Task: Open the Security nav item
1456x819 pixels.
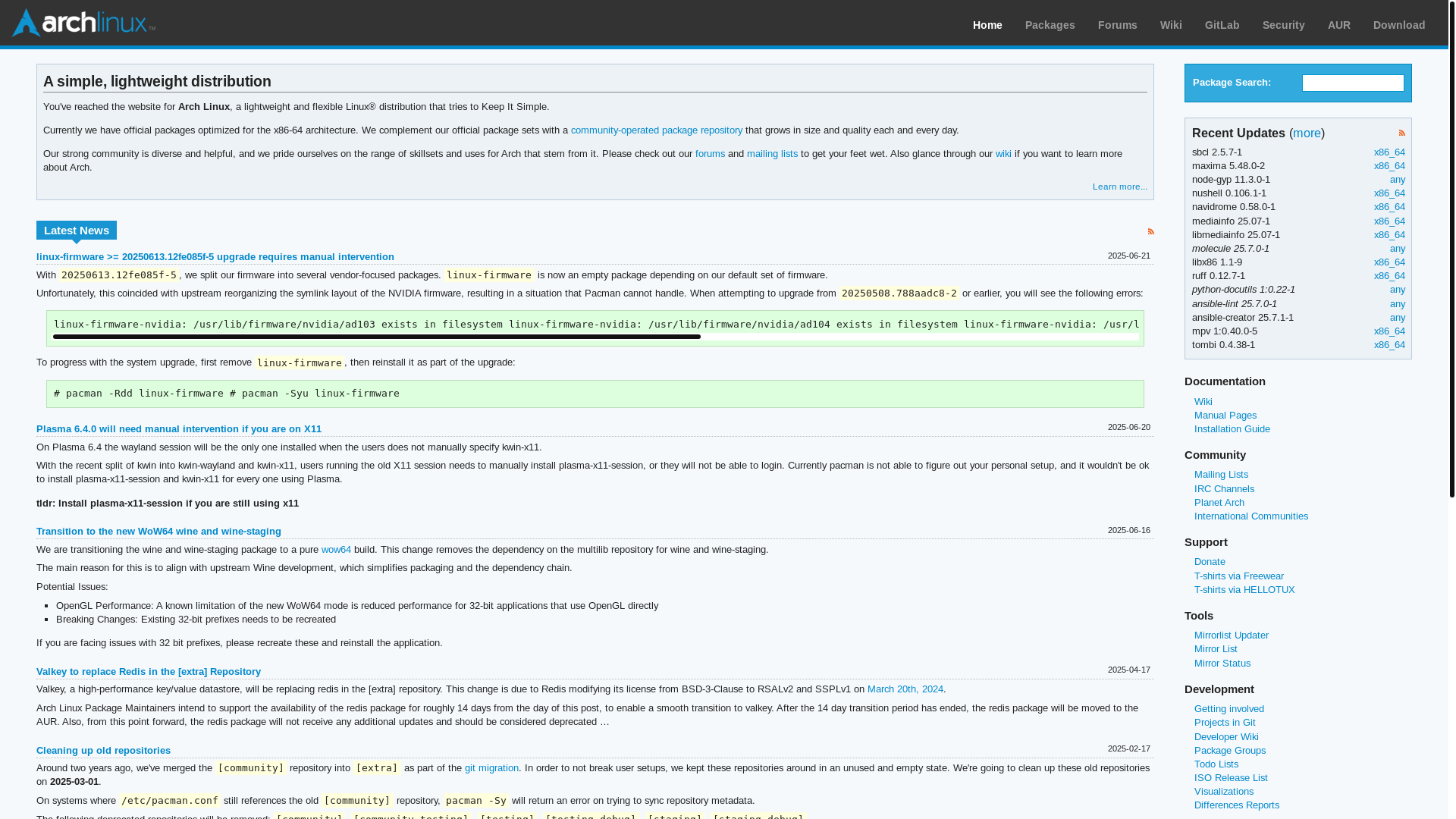Action: (1283, 25)
